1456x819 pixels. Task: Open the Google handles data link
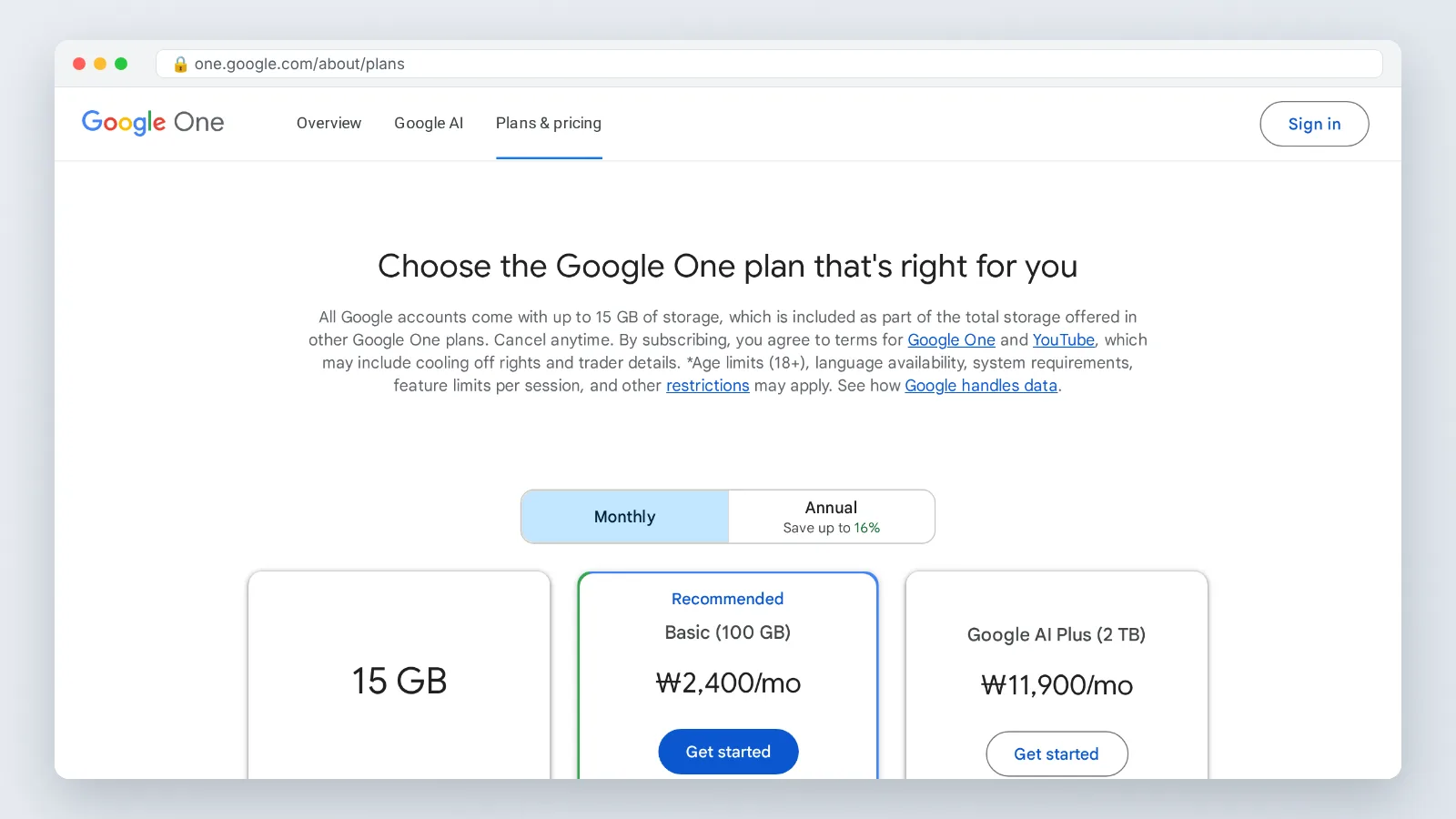[981, 386]
